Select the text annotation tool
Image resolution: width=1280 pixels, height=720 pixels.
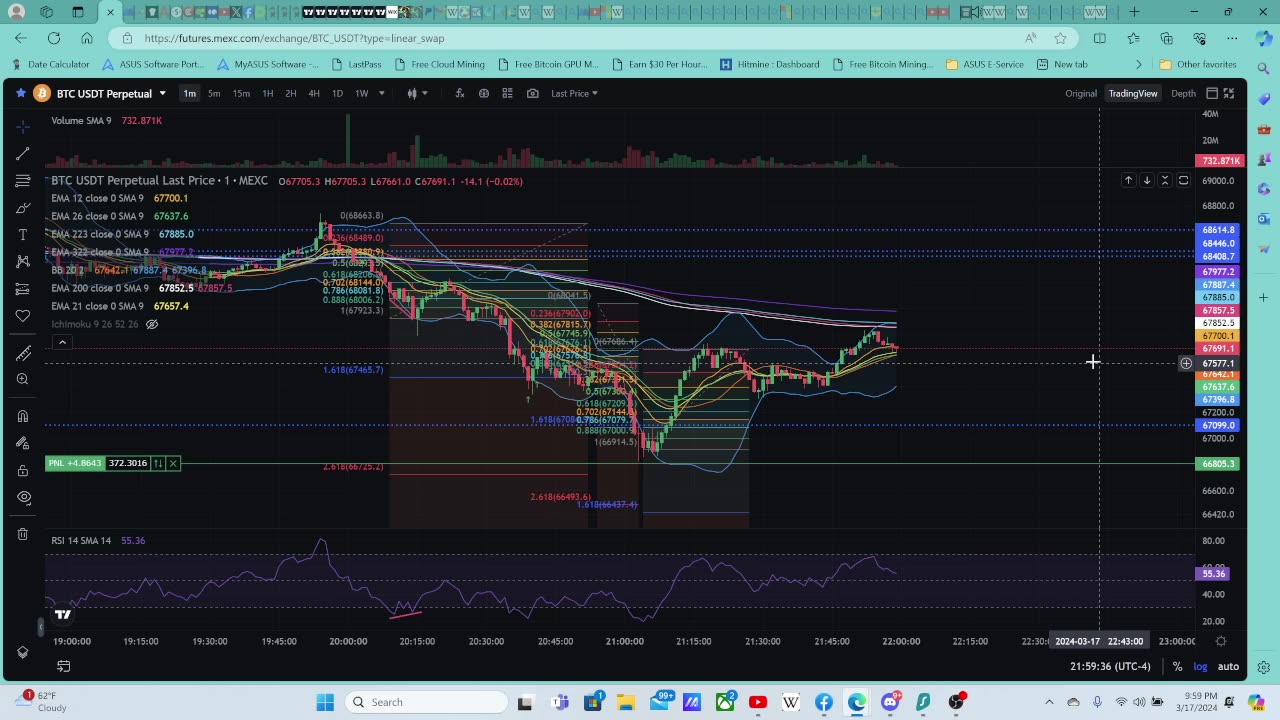(23, 235)
